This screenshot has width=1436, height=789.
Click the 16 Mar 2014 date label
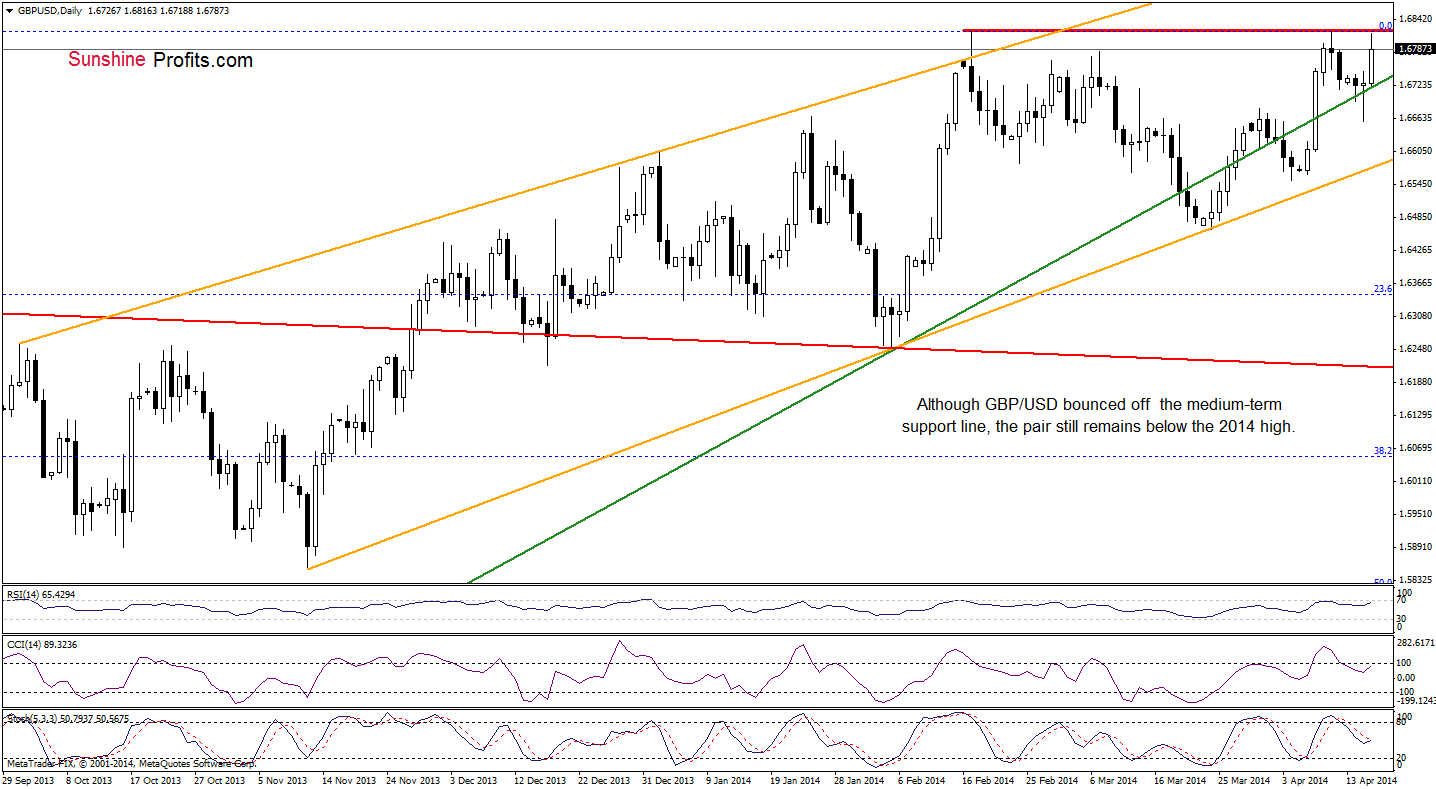tap(1178, 779)
